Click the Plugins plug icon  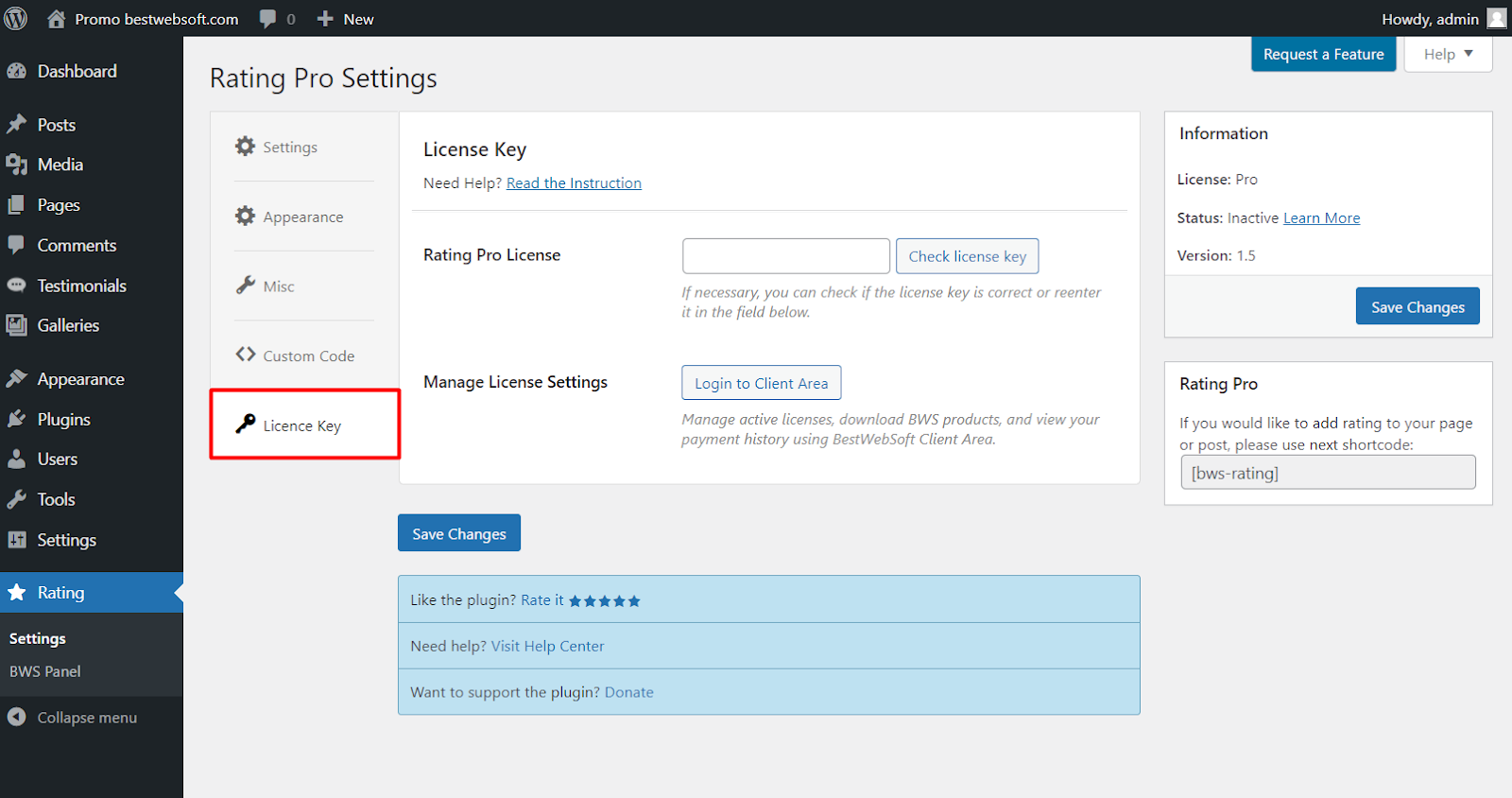click(17, 419)
